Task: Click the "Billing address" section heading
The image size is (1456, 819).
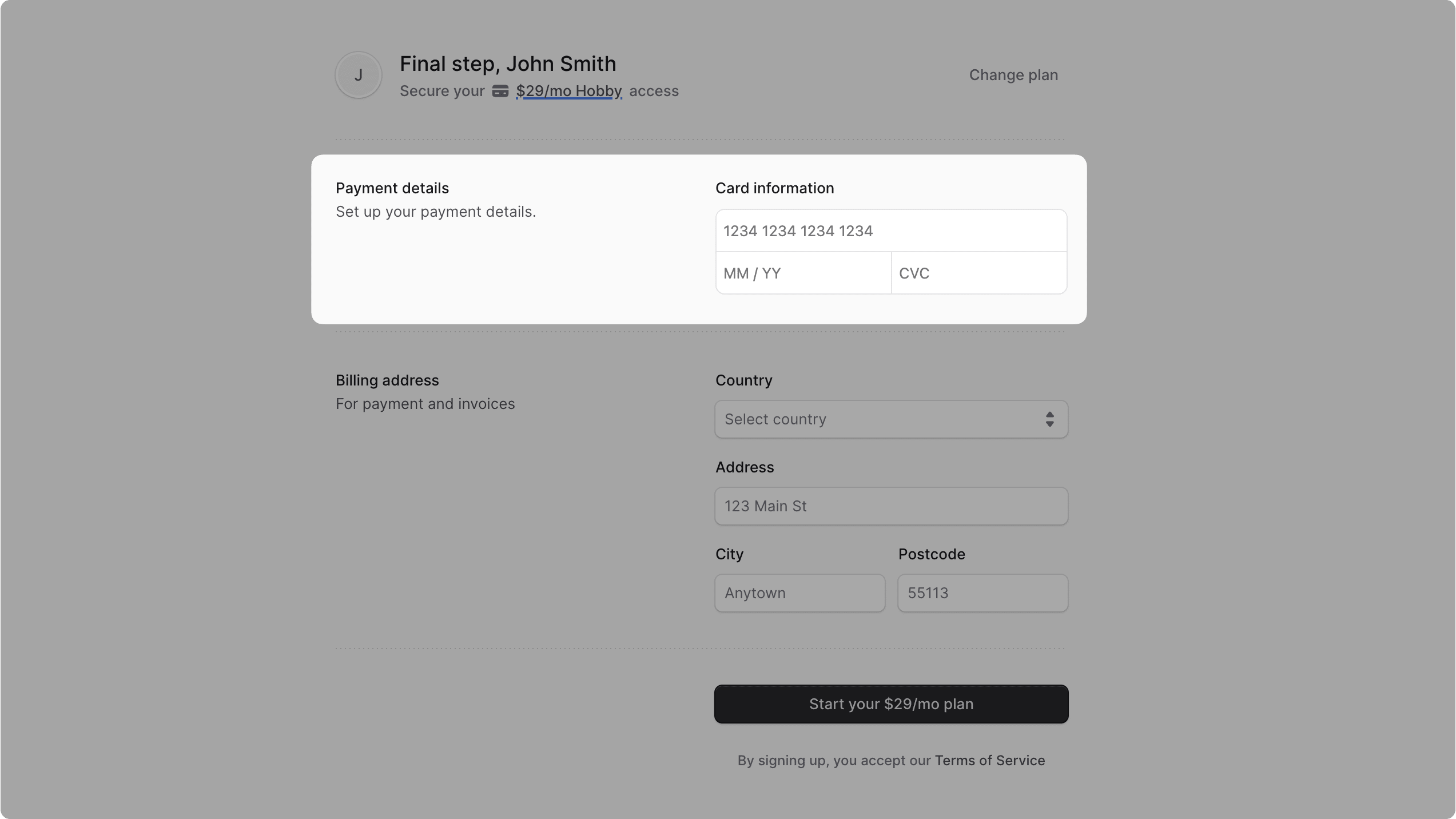Action: pyautogui.click(x=387, y=380)
